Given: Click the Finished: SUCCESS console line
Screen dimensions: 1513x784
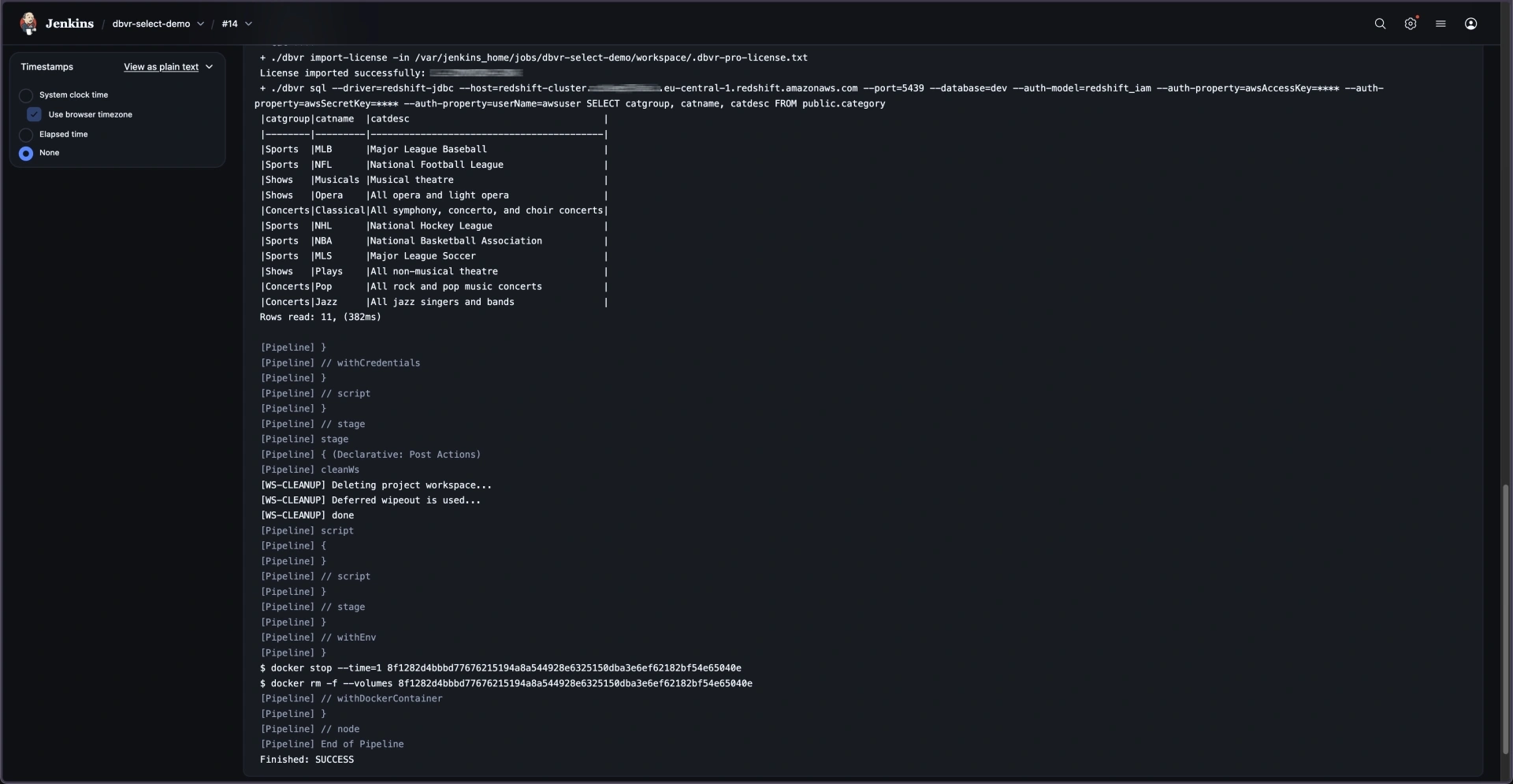Looking at the screenshot, I should [x=307, y=760].
